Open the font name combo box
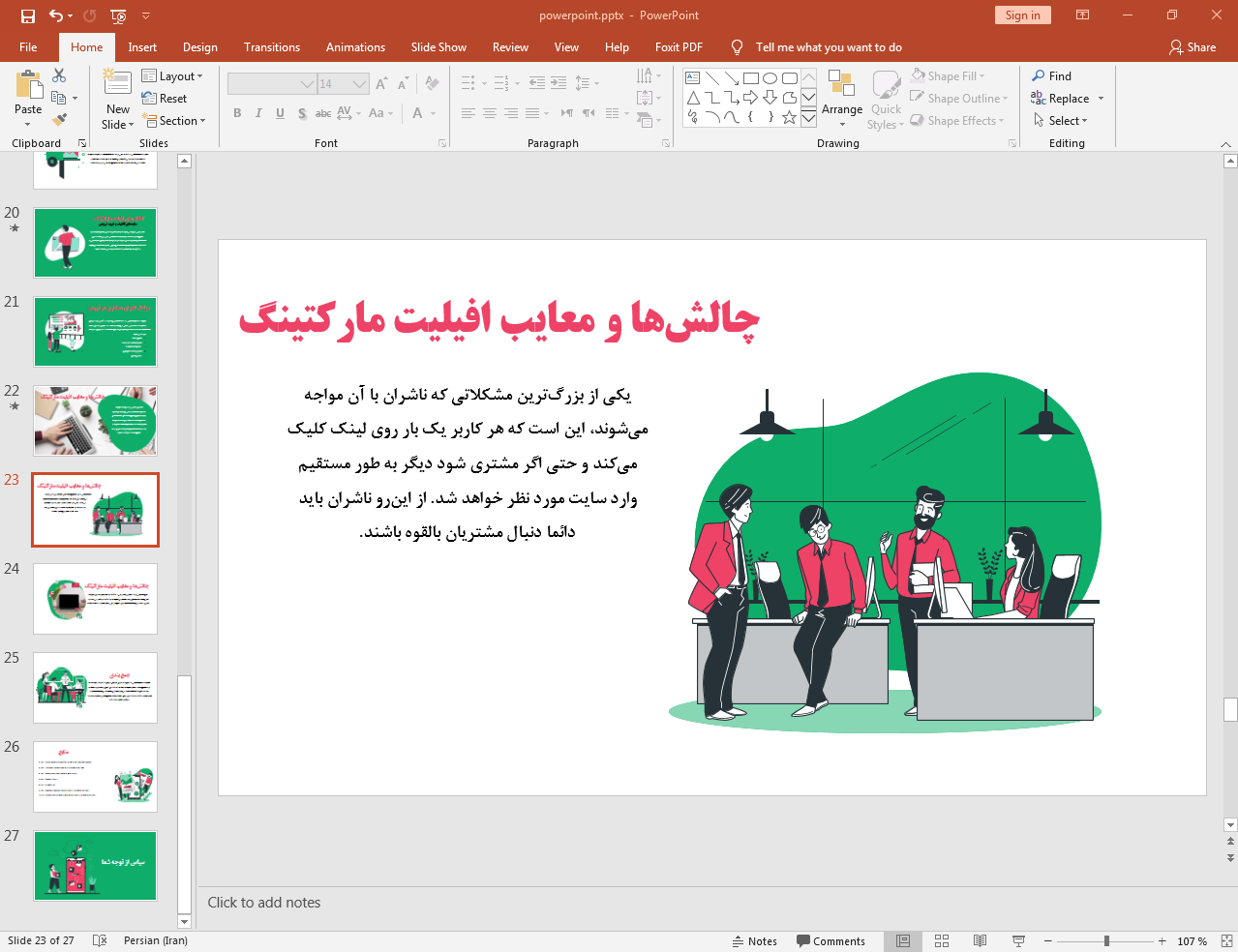 [x=272, y=84]
